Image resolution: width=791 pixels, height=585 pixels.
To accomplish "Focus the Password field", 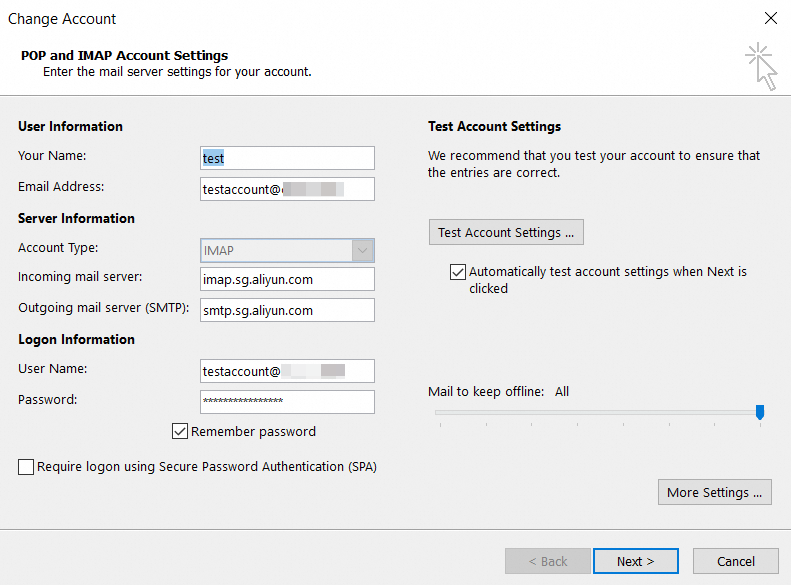I will [x=287, y=401].
